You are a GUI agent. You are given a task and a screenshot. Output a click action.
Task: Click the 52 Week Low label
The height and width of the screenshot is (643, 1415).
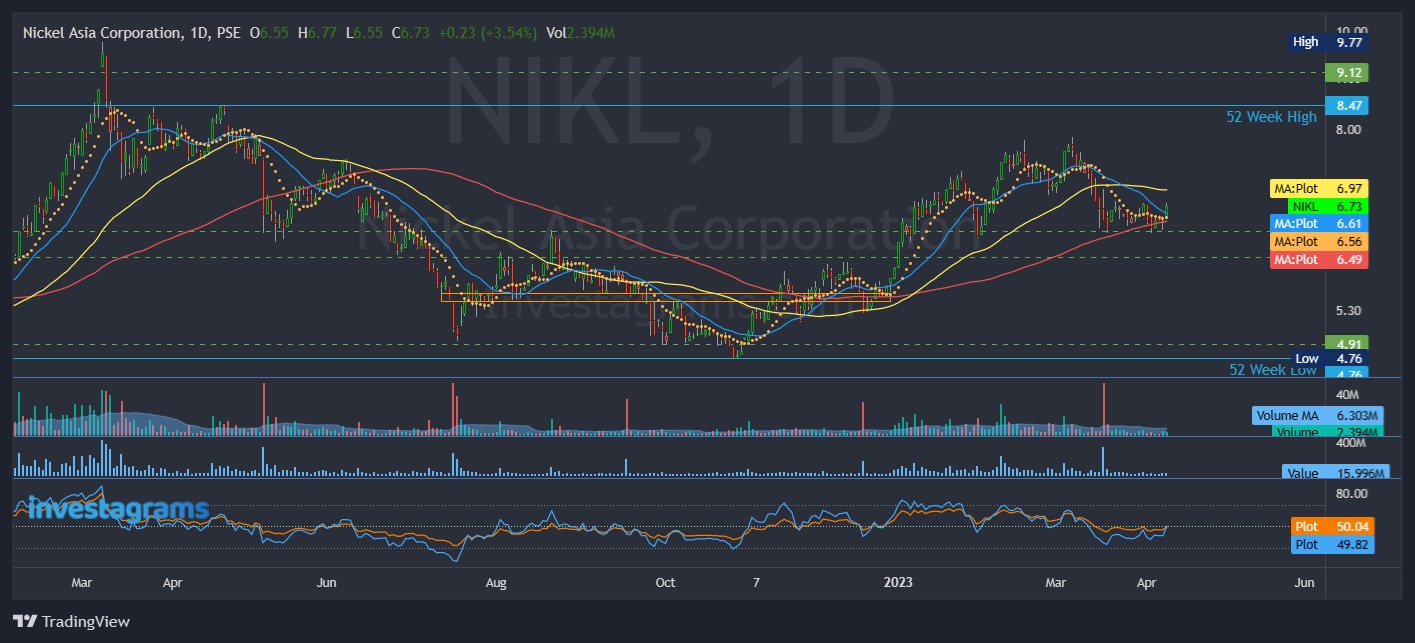[1271, 370]
